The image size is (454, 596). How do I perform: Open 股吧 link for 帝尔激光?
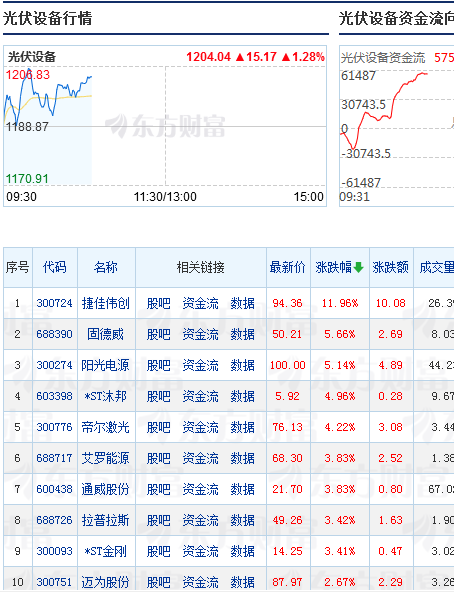point(159,427)
